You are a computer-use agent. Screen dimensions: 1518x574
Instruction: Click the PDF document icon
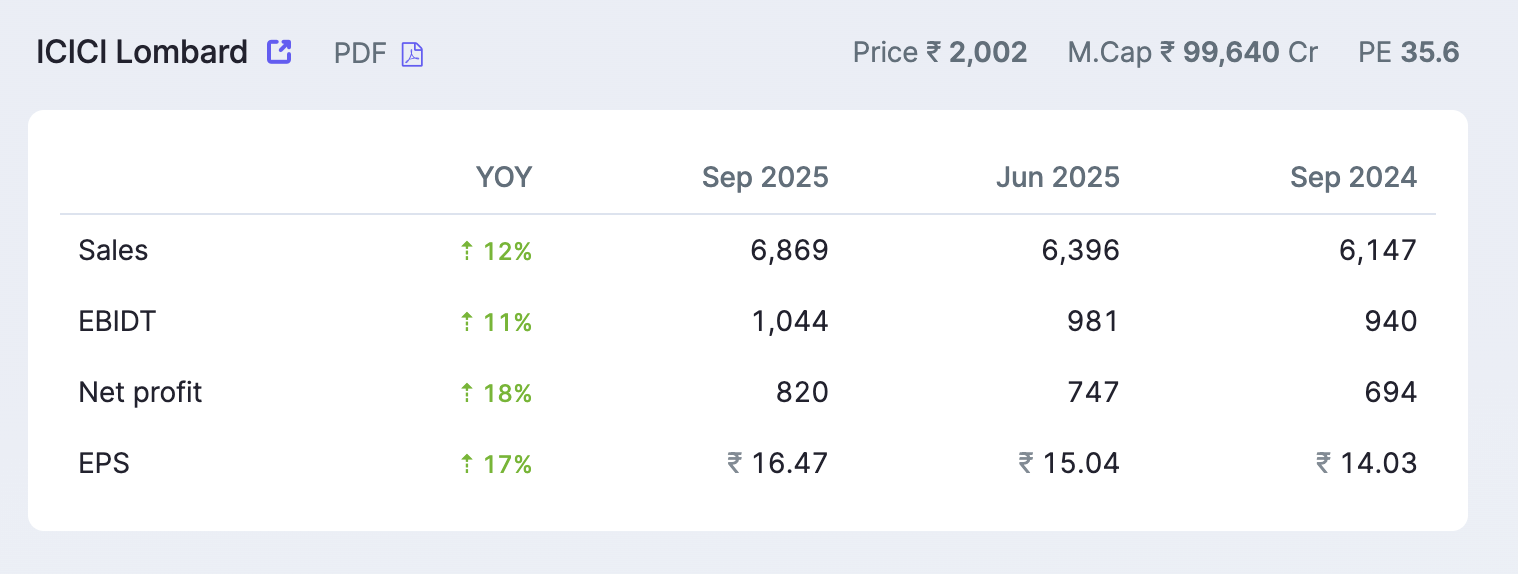[x=412, y=54]
